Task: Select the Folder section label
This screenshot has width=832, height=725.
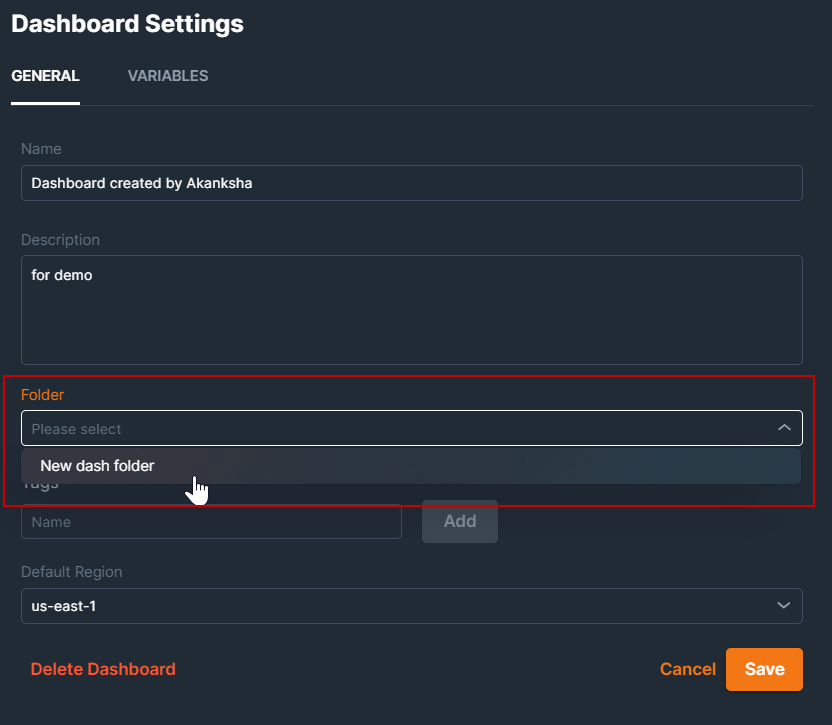Action: tap(42, 394)
